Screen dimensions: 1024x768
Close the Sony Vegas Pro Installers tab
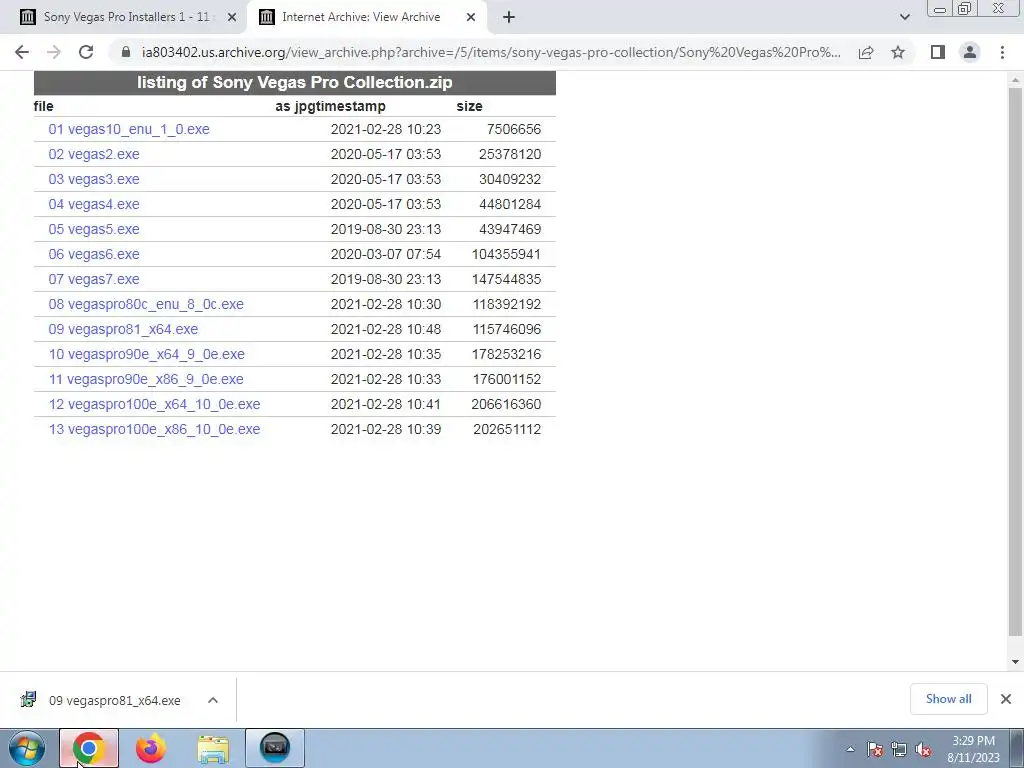click(231, 17)
